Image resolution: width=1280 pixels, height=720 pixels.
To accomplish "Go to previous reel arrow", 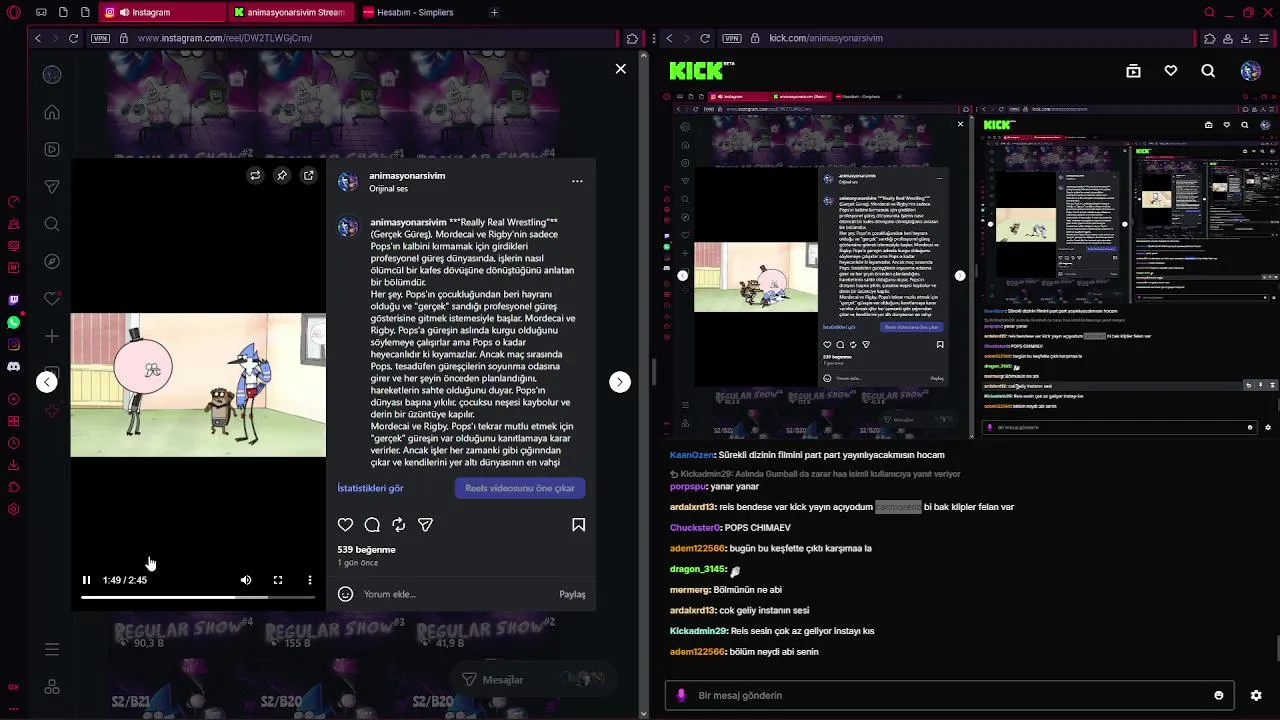I will point(46,382).
